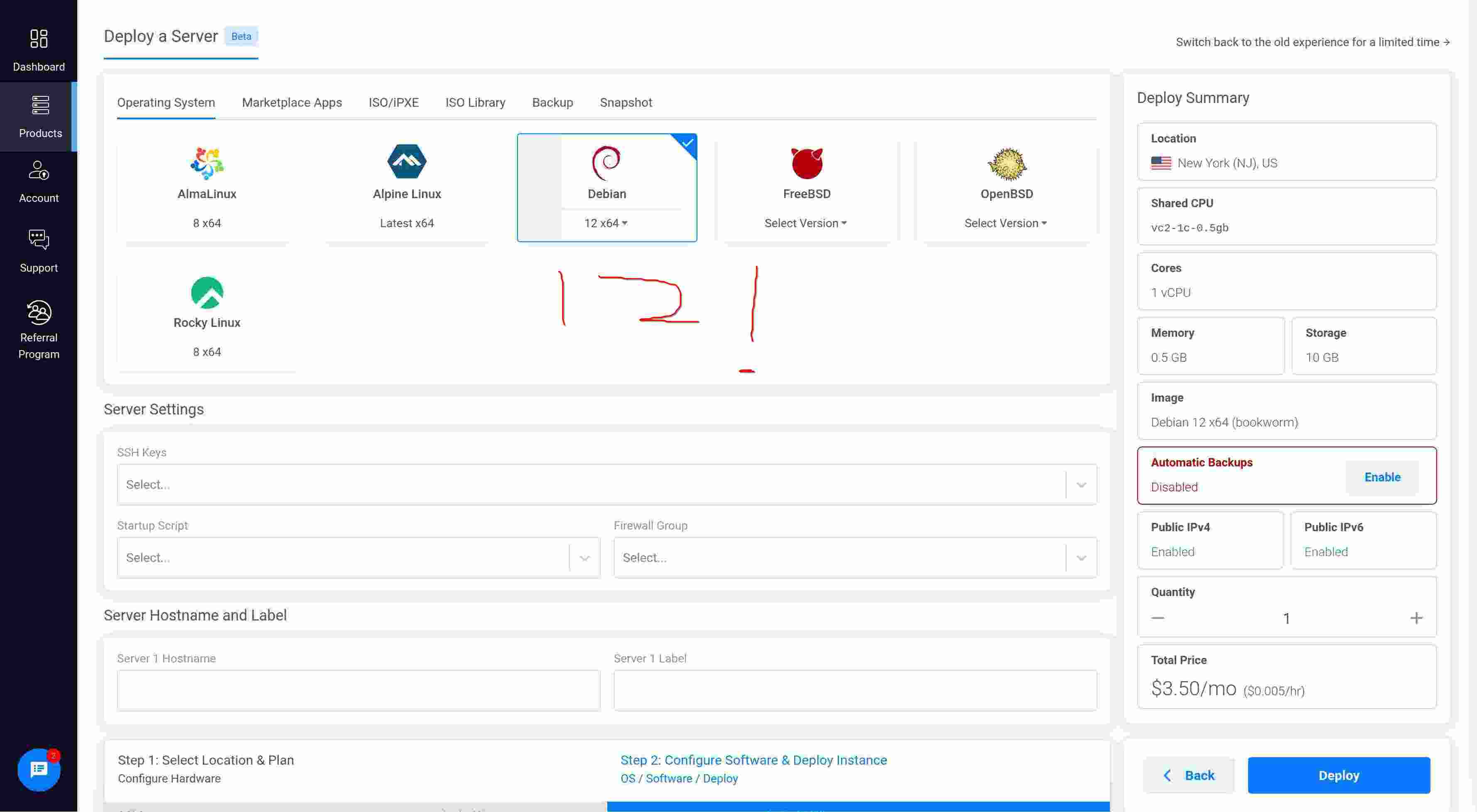Image resolution: width=1477 pixels, height=812 pixels.
Task: Select the AlmaLinux logo
Action: [x=207, y=163]
